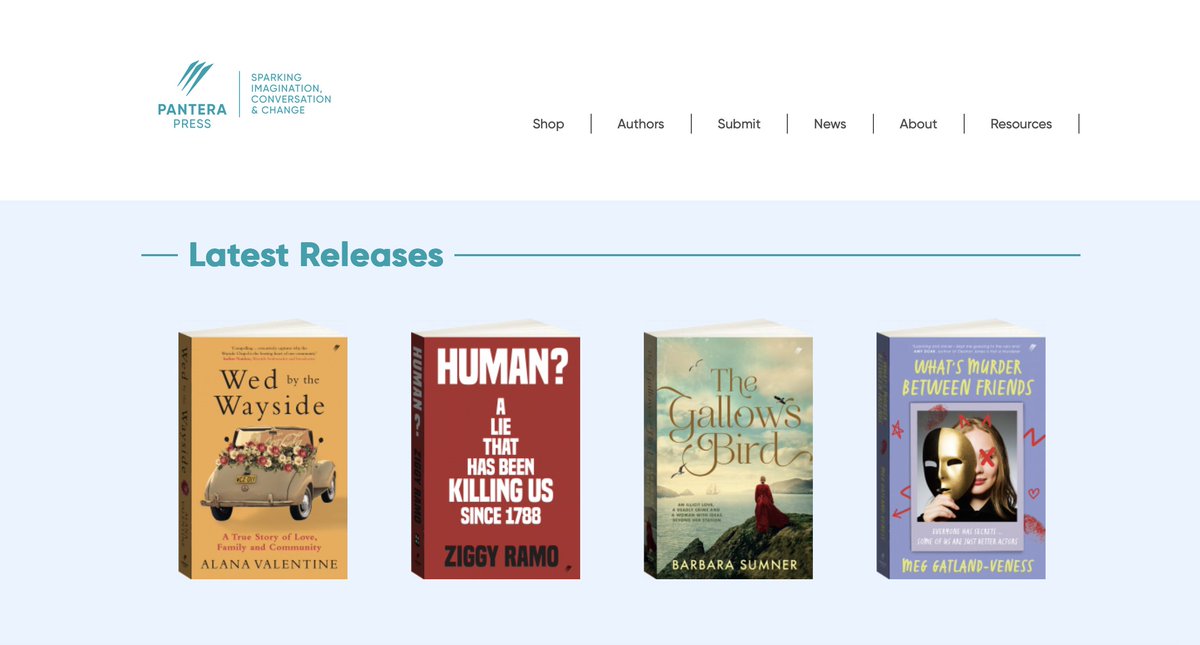This screenshot has width=1200, height=645.
Task: Go to the Submit page
Action: tap(739, 124)
